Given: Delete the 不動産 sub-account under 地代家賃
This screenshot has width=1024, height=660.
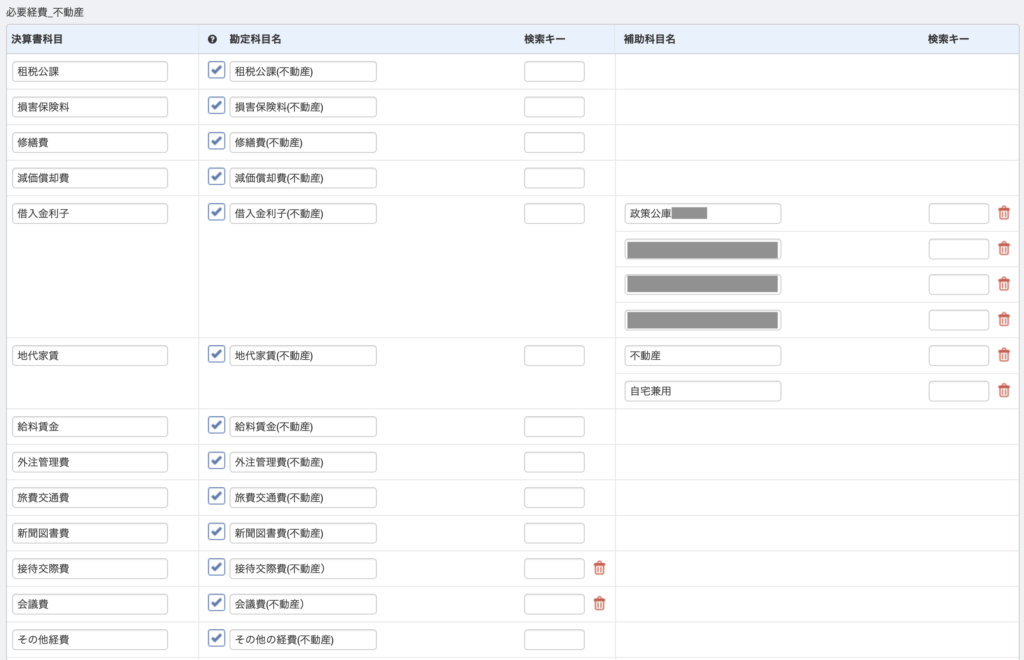Looking at the screenshot, I should click(1004, 355).
